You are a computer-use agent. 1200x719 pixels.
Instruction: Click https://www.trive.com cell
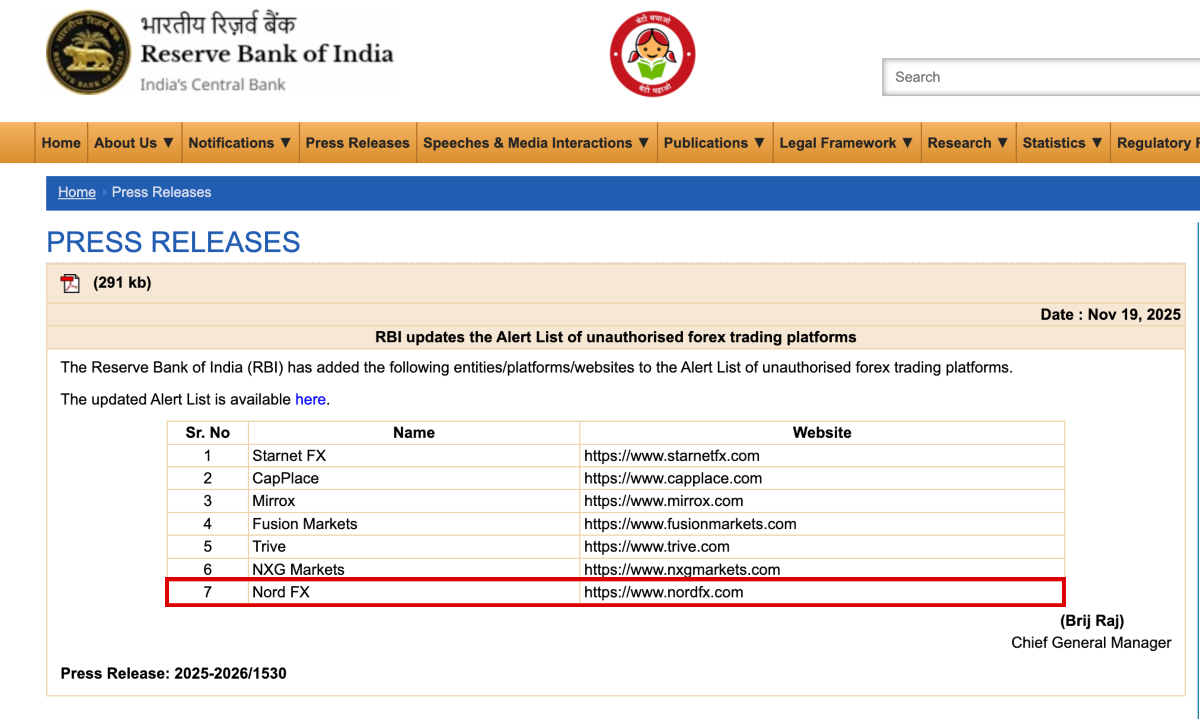click(x=822, y=547)
